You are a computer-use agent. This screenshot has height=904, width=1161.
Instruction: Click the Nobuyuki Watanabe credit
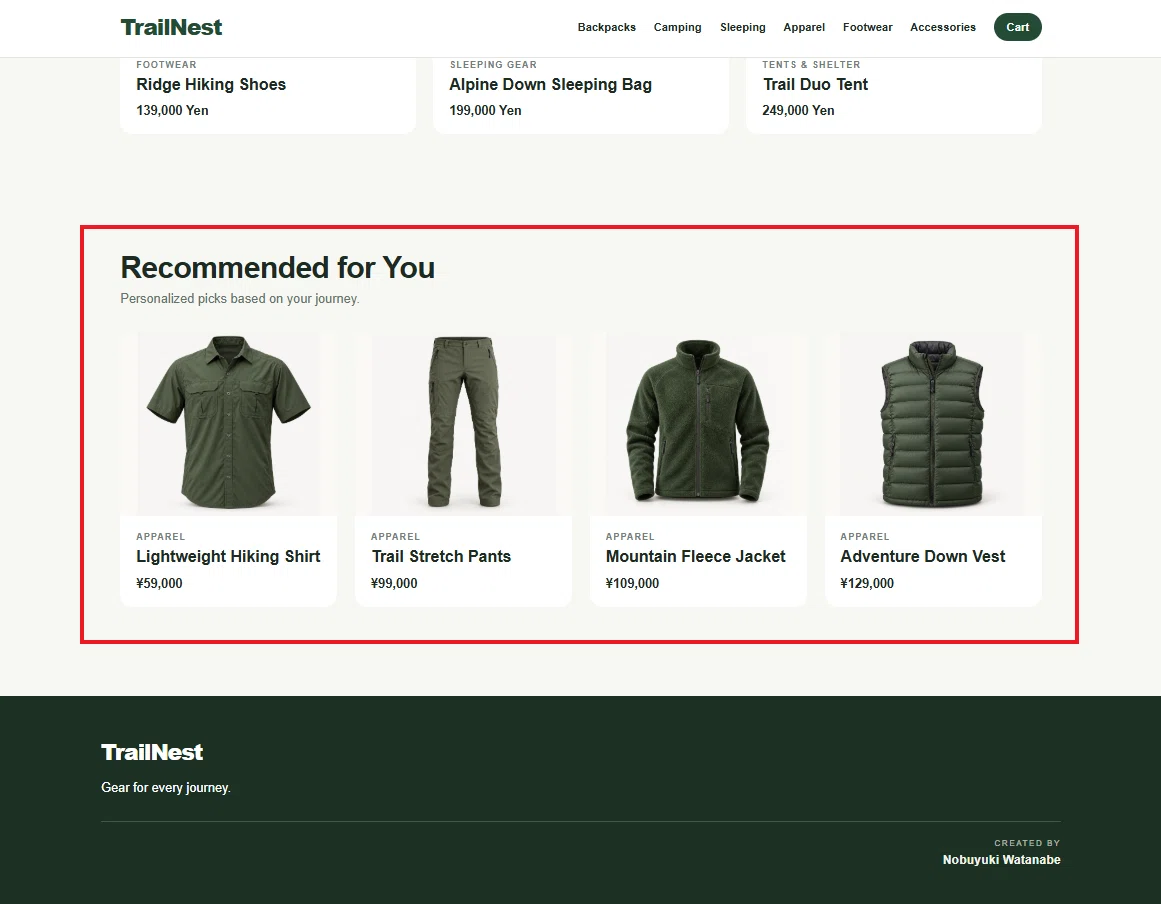(1001, 860)
